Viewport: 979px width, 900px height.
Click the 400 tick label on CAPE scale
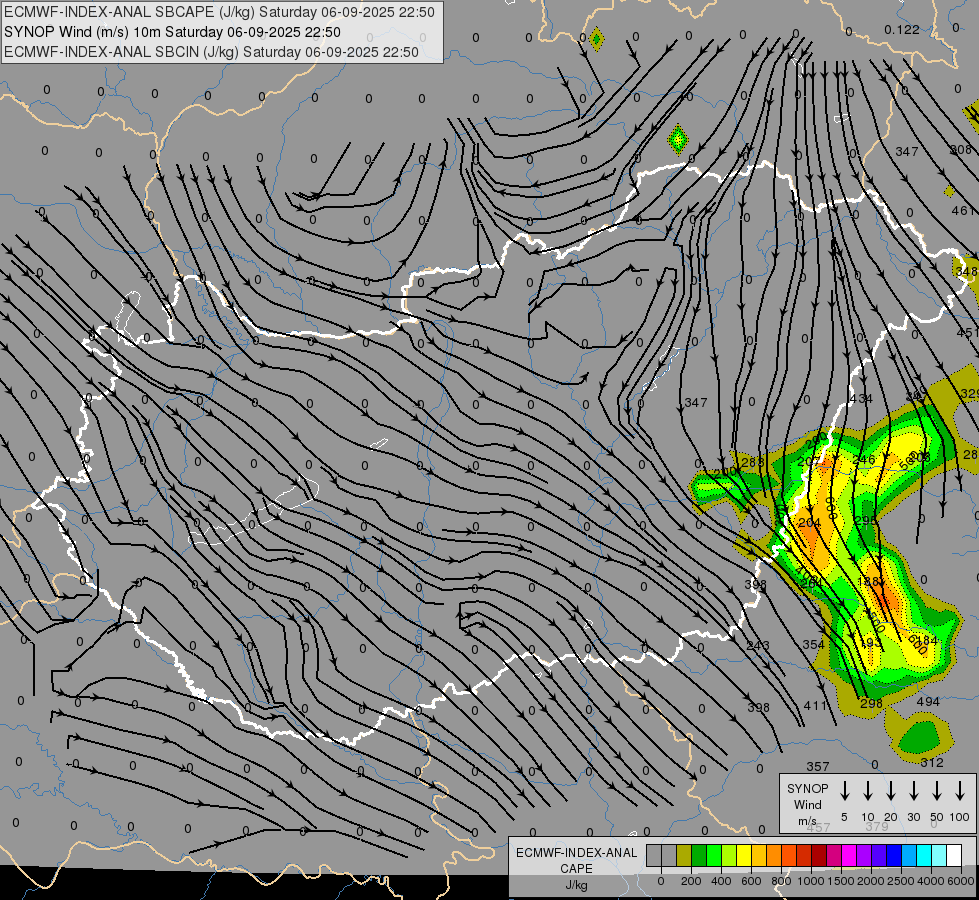point(721,881)
